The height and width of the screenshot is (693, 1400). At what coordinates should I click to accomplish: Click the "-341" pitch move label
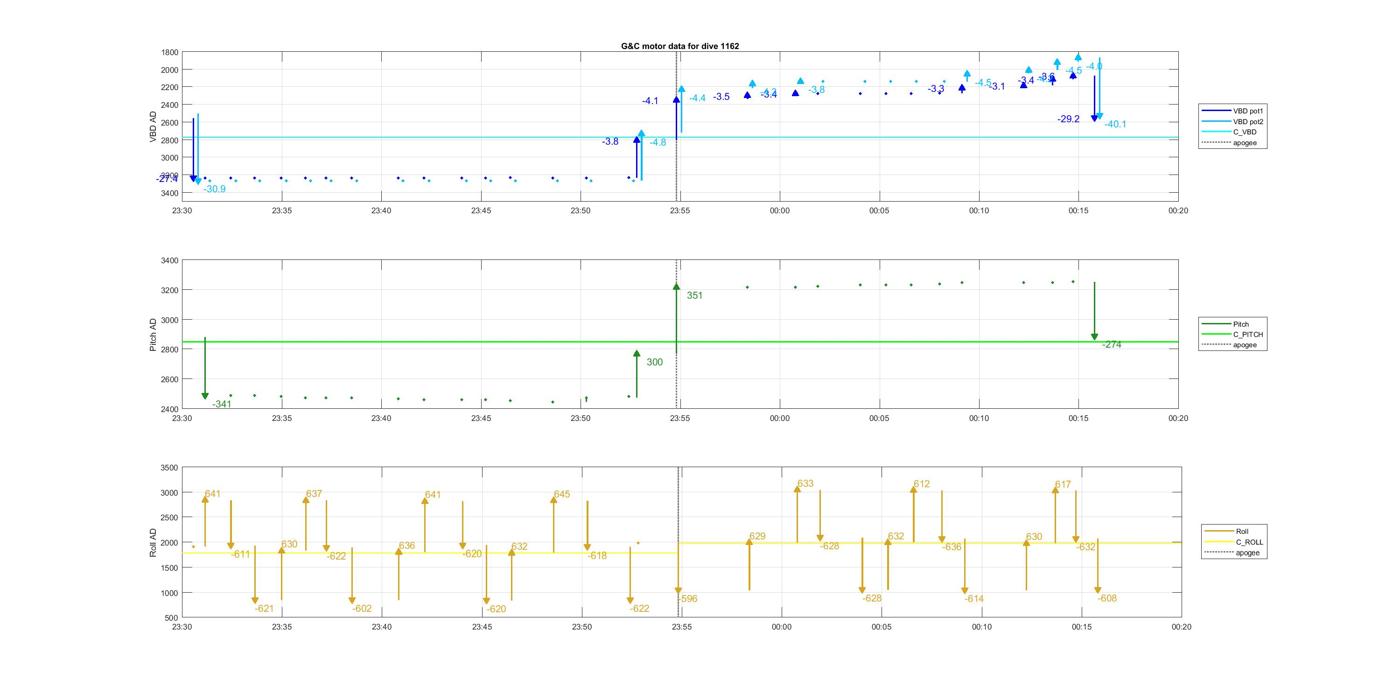(222, 405)
